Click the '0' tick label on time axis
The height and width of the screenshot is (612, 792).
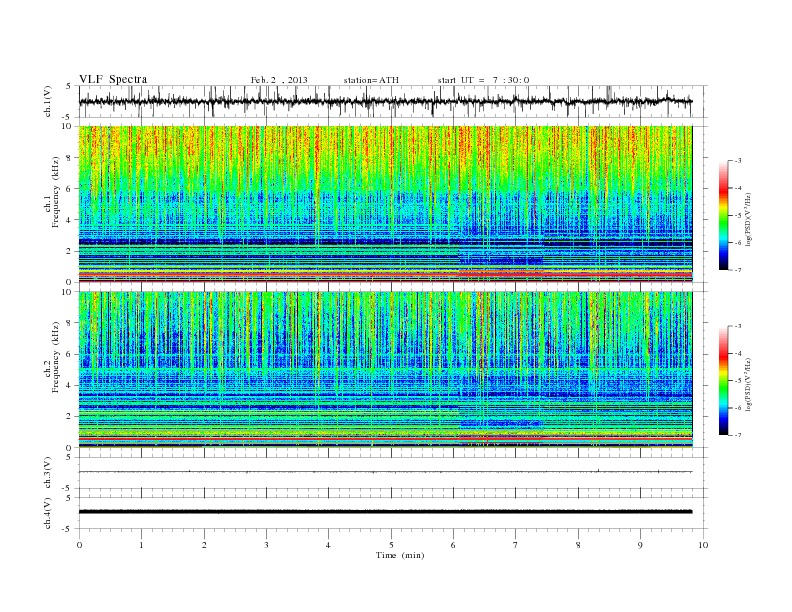pos(79,545)
